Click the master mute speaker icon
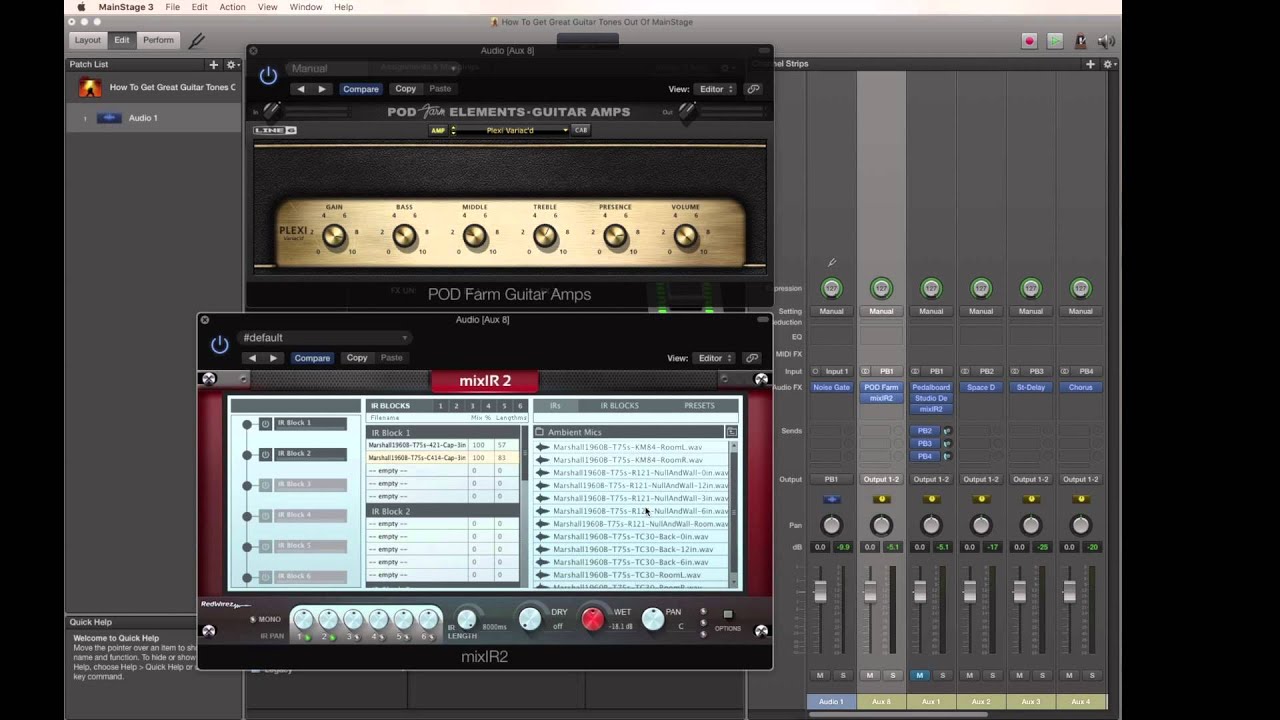Screen dimensions: 1280x720 [1106, 41]
